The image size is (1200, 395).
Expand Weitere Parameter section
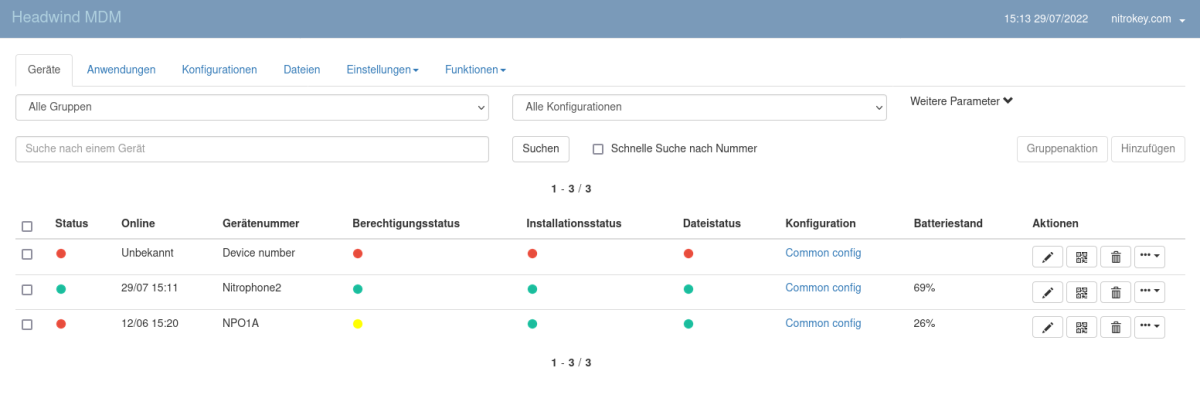tap(962, 101)
